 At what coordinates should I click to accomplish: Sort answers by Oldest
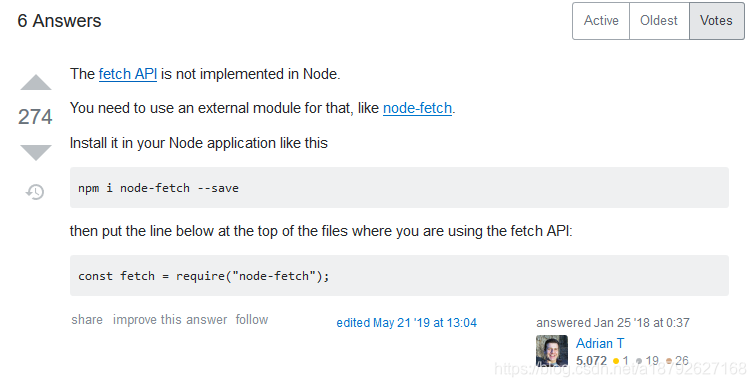click(659, 21)
